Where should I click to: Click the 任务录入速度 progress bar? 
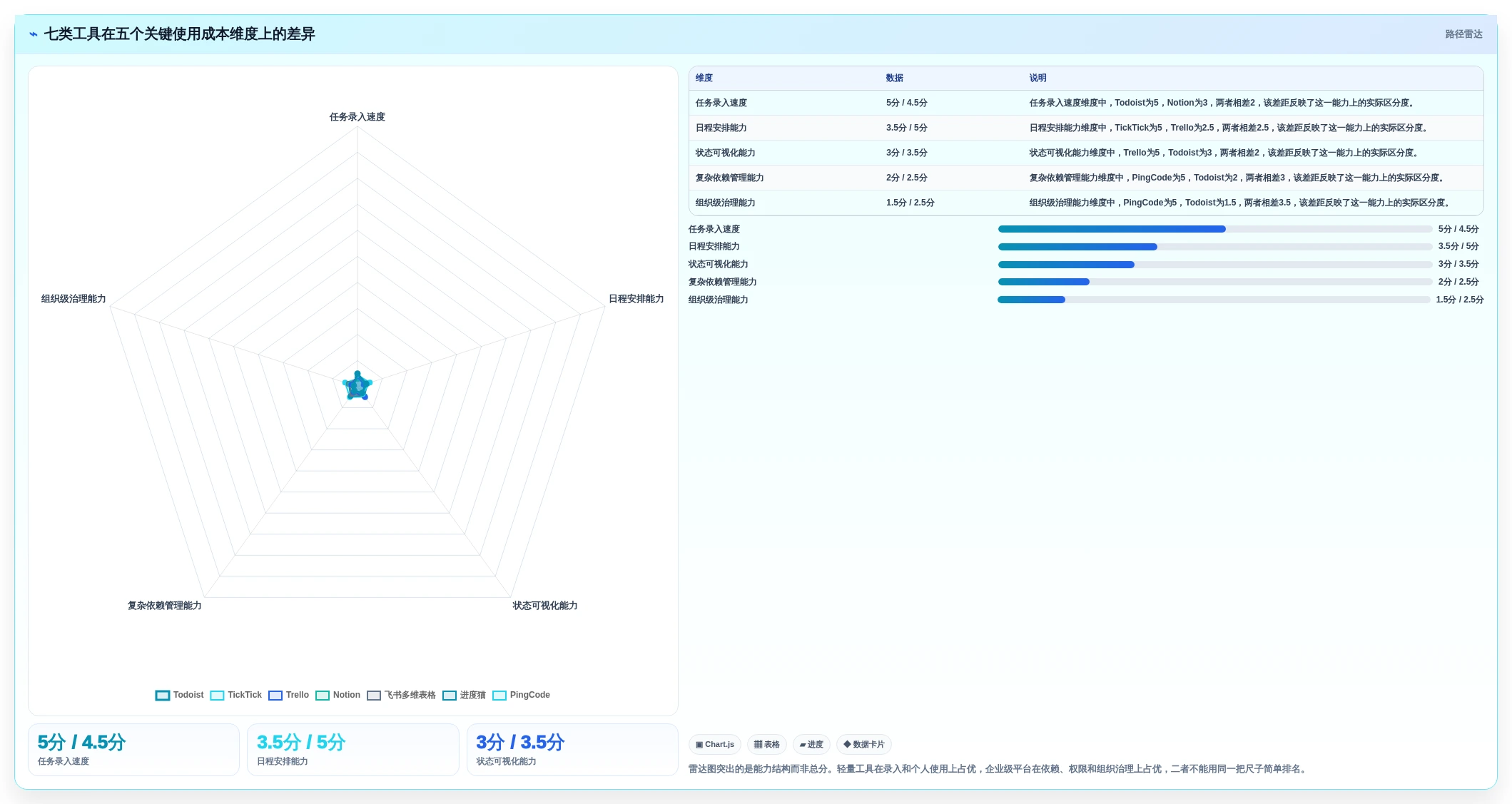[1214, 229]
